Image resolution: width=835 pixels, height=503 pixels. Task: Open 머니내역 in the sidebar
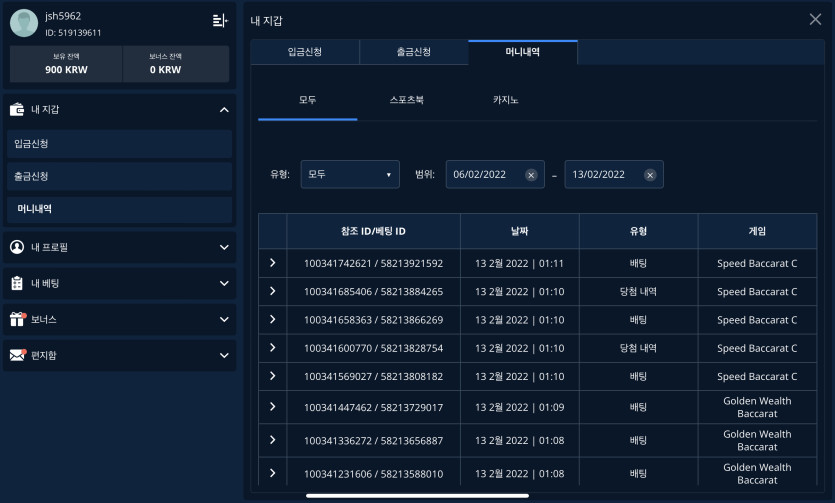coord(119,209)
